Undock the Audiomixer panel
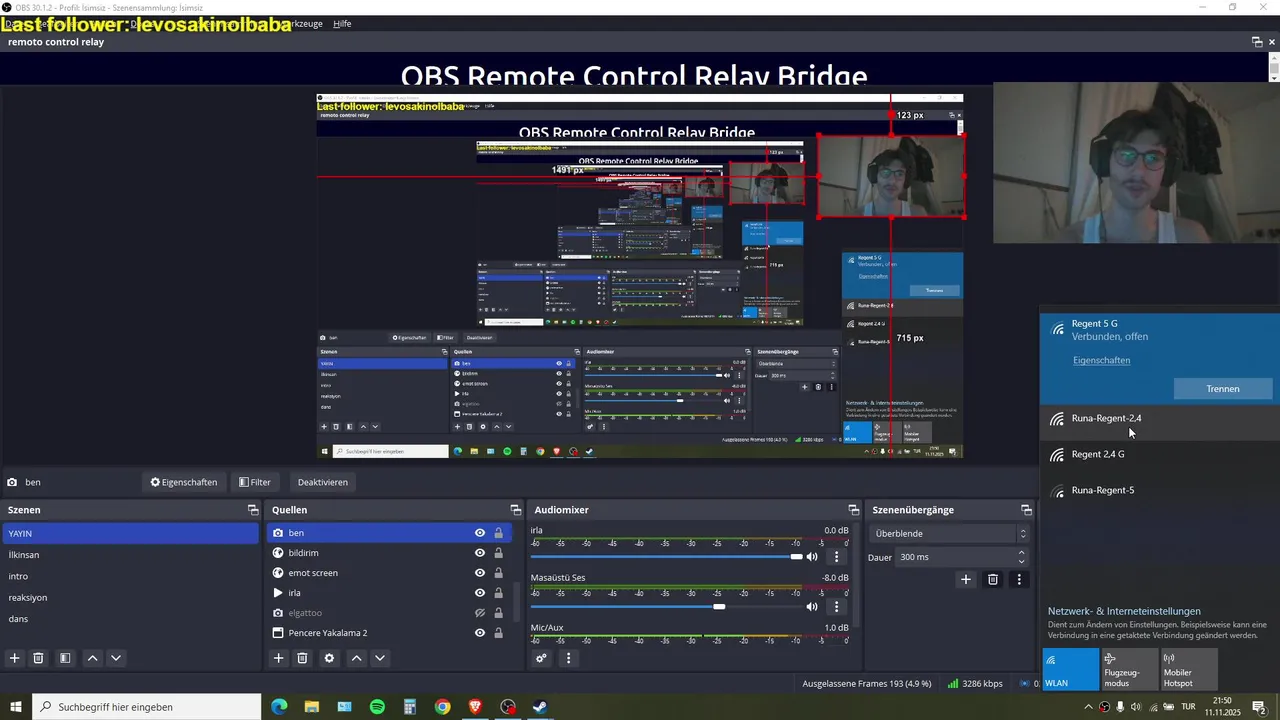The image size is (1280, 720). pos(854,510)
